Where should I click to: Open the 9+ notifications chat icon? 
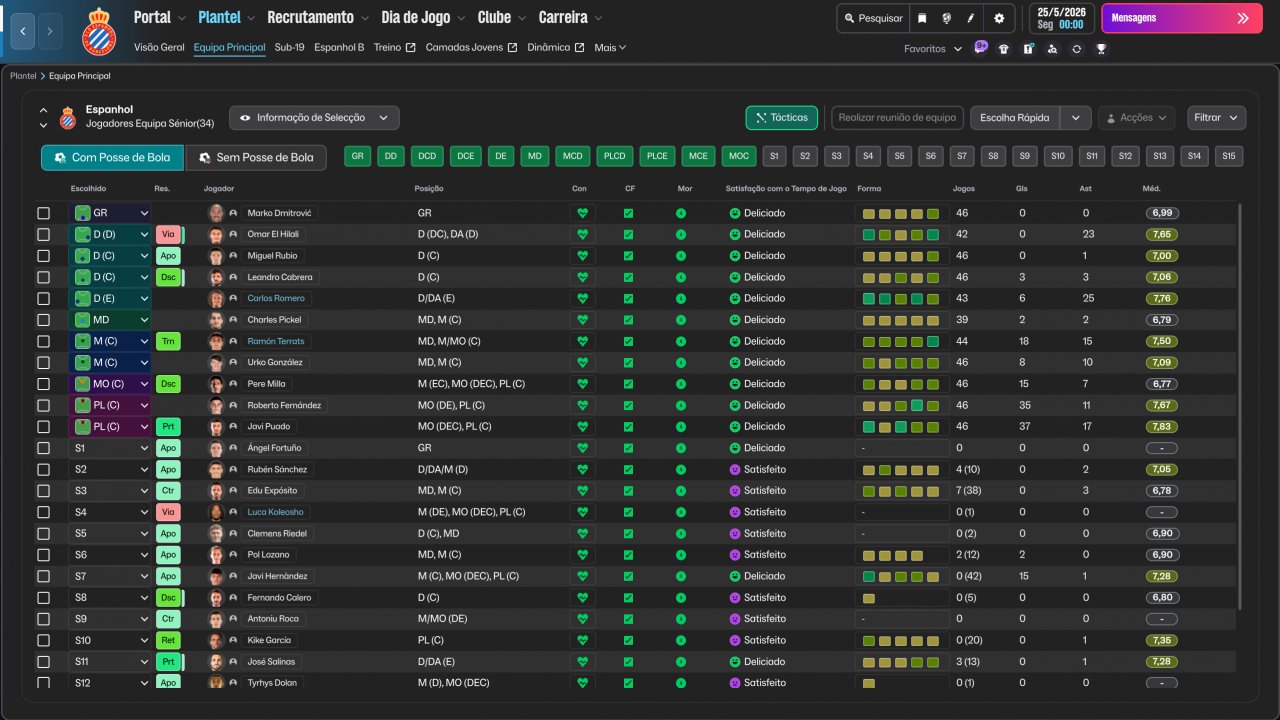point(980,47)
